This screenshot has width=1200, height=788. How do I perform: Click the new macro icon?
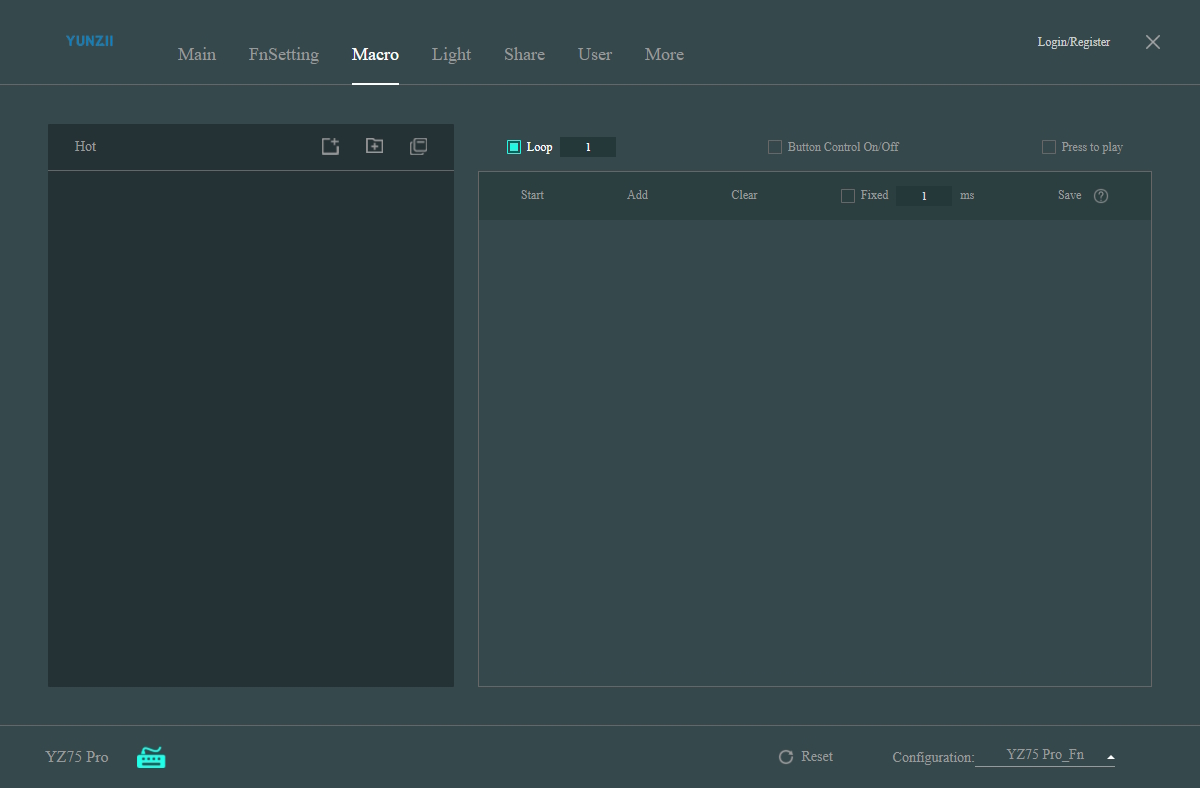[330, 146]
